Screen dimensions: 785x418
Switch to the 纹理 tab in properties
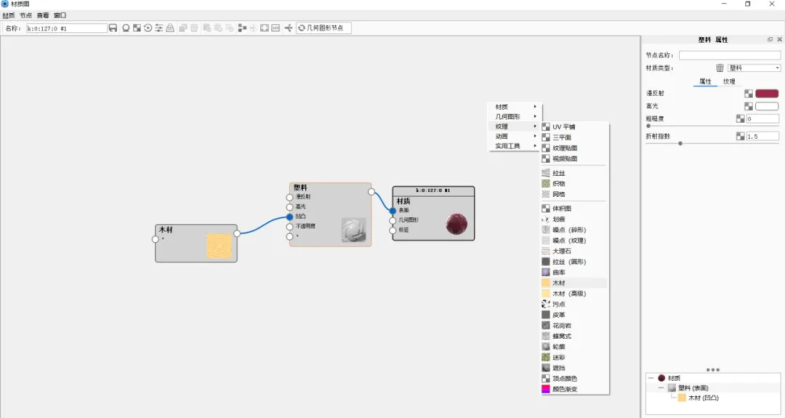click(729, 81)
